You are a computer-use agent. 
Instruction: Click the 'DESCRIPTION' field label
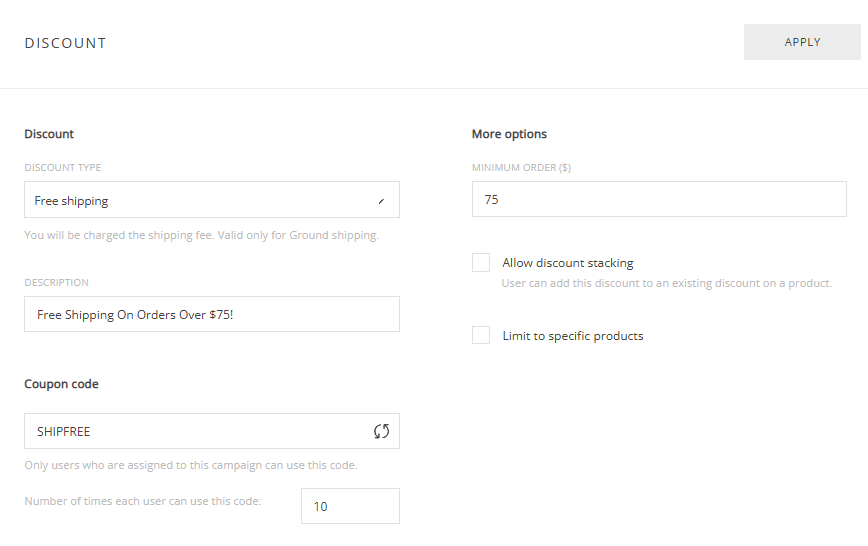[56, 283]
